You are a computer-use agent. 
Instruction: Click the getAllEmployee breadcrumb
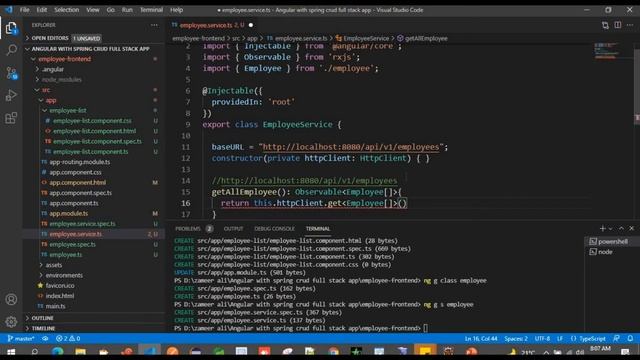(426, 38)
